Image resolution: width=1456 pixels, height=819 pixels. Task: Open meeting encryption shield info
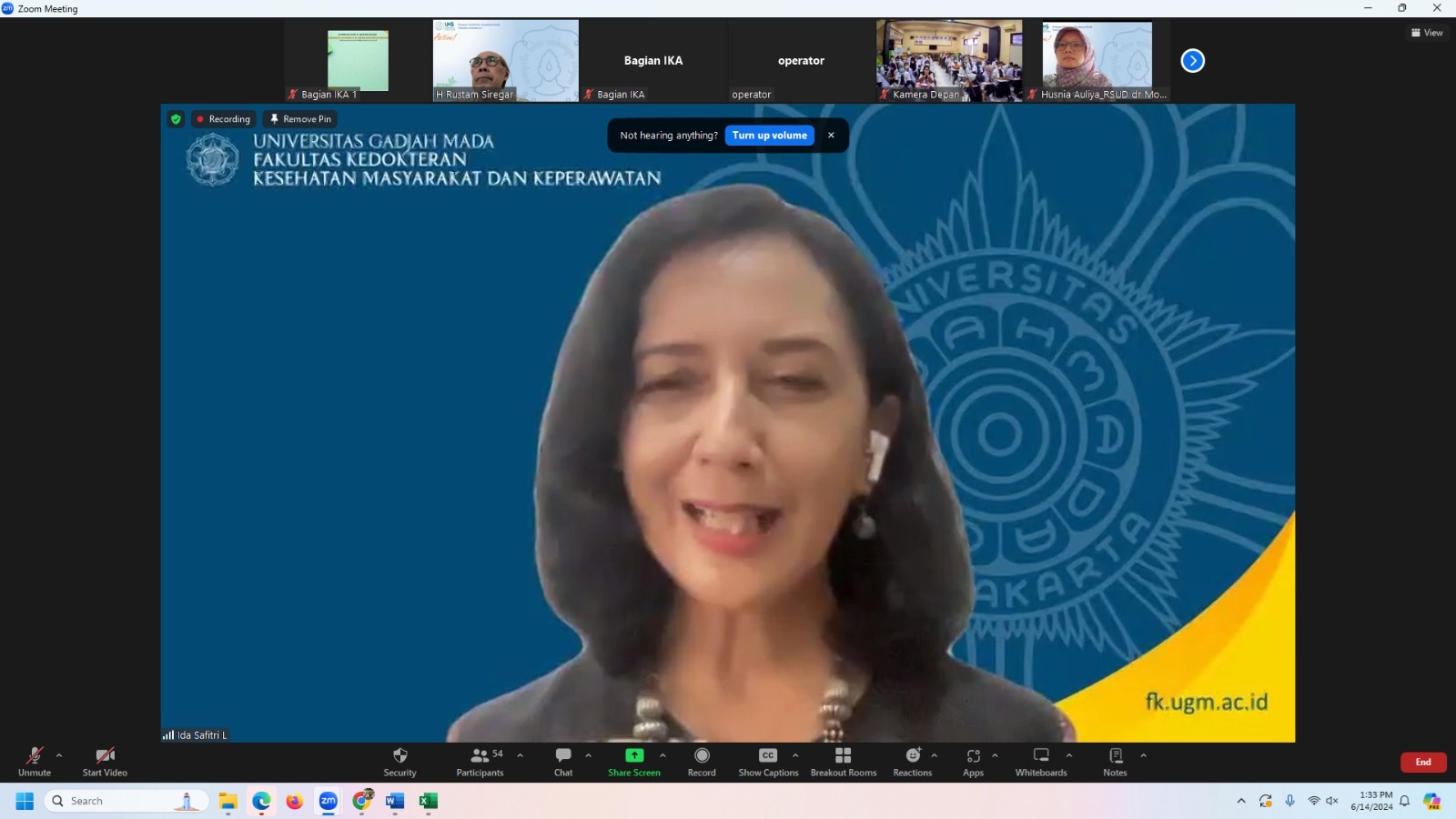coord(176,119)
